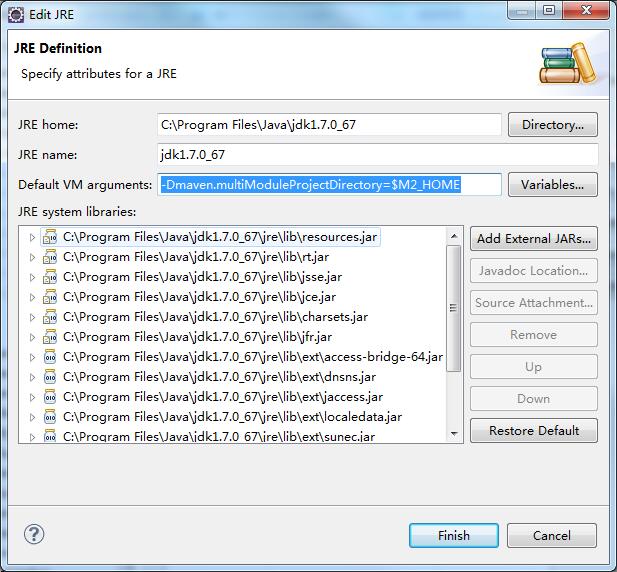Click the jar icon beside jfr.jar

coord(50,337)
